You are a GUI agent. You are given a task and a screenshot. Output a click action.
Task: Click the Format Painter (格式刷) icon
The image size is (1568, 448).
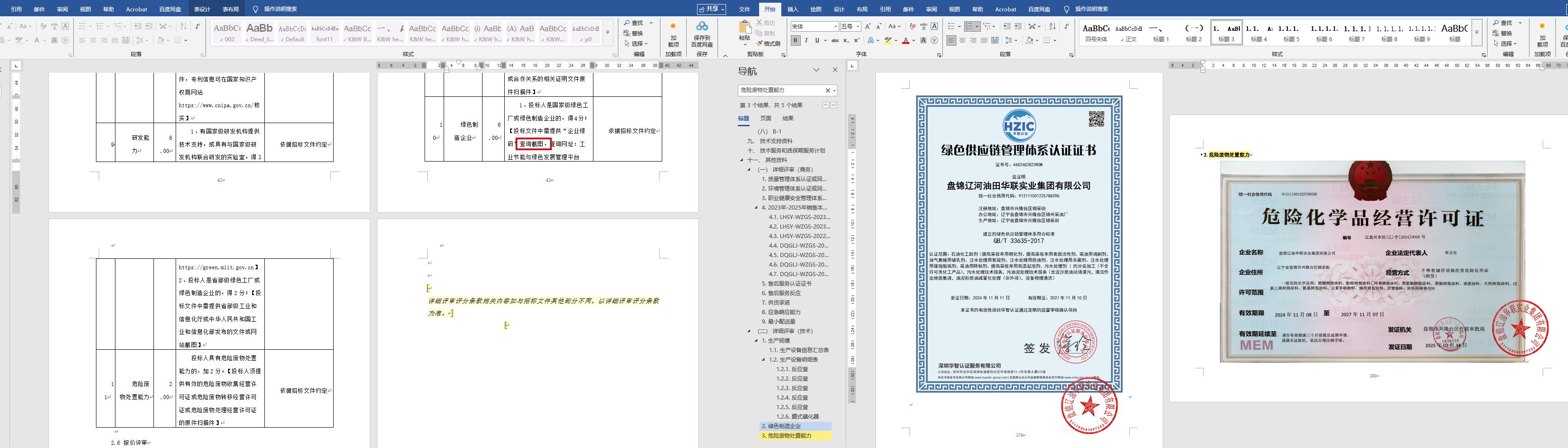[768, 44]
